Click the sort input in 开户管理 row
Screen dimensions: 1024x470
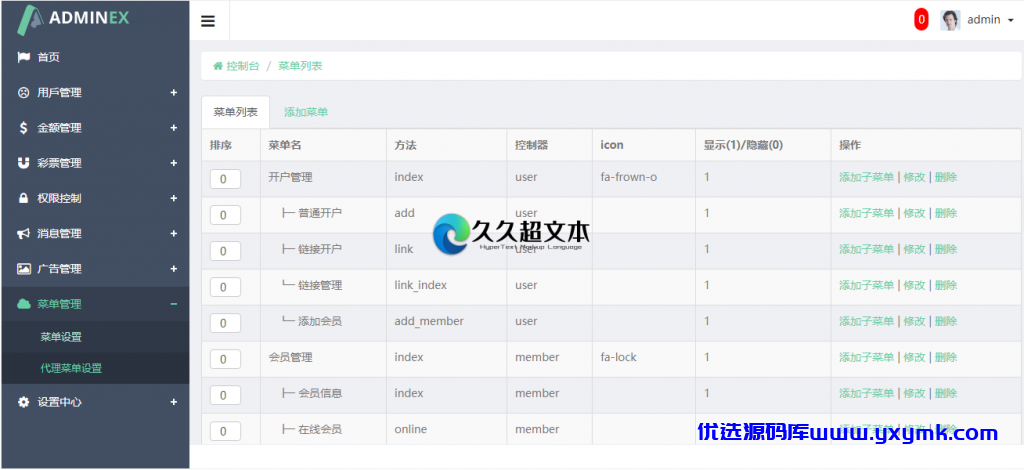225,179
